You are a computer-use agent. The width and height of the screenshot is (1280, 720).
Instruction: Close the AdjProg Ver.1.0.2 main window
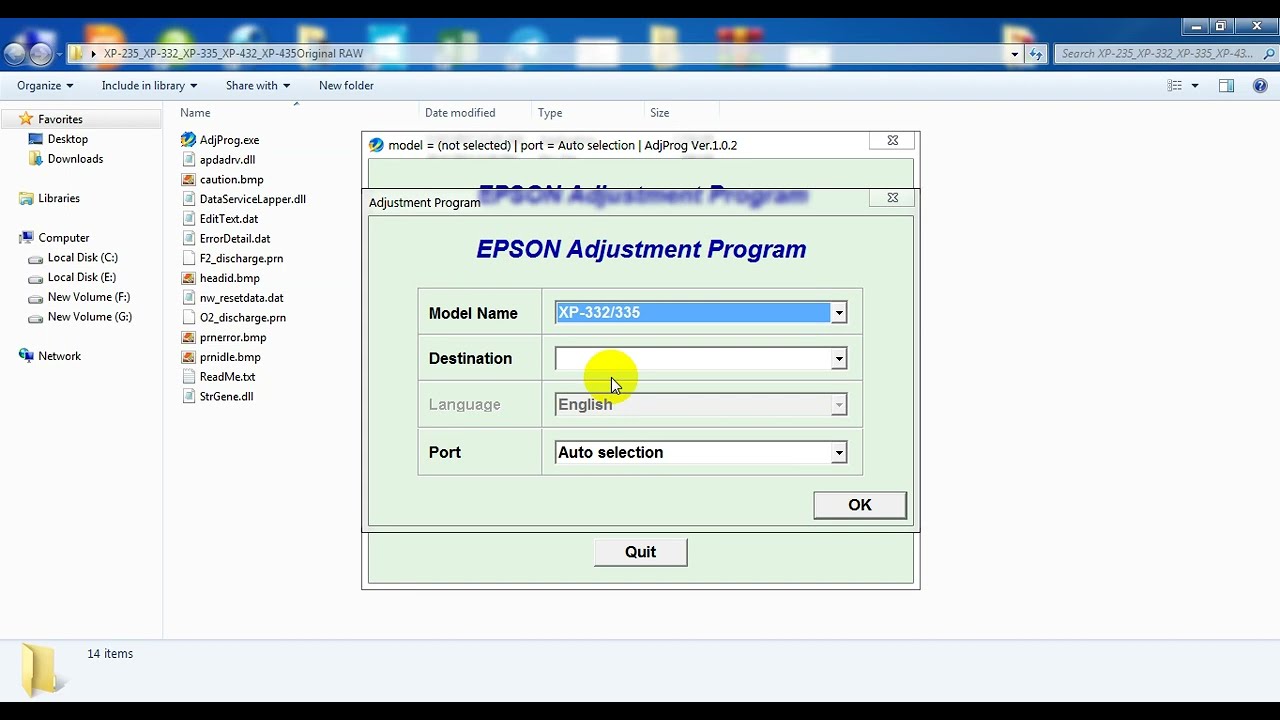pyautogui.click(x=892, y=141)
